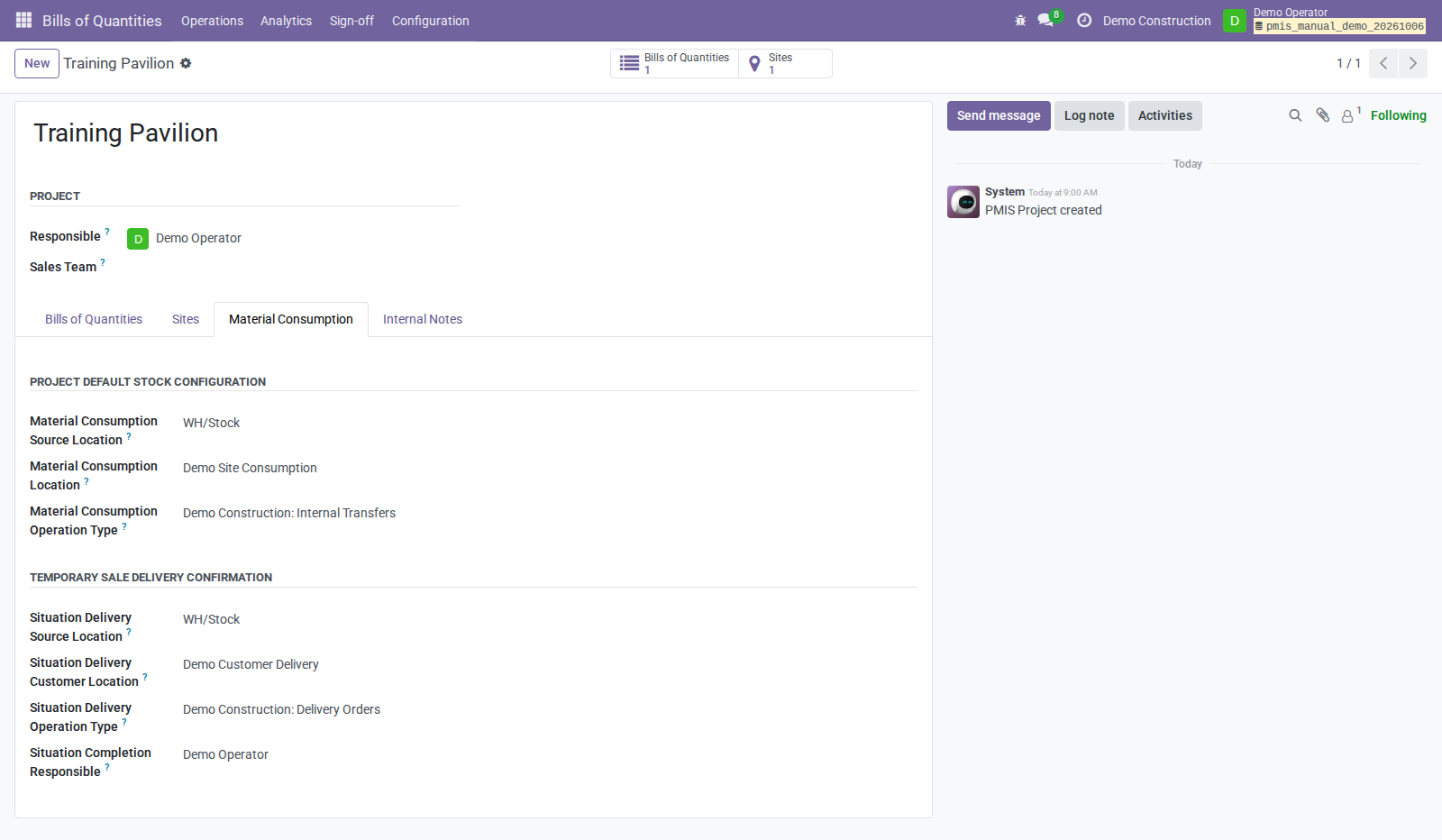Open the gear actions menu beside Training Pavilion
This screenshot has height=840, width=1442.
pyautogui.click(x=186, y=63)
